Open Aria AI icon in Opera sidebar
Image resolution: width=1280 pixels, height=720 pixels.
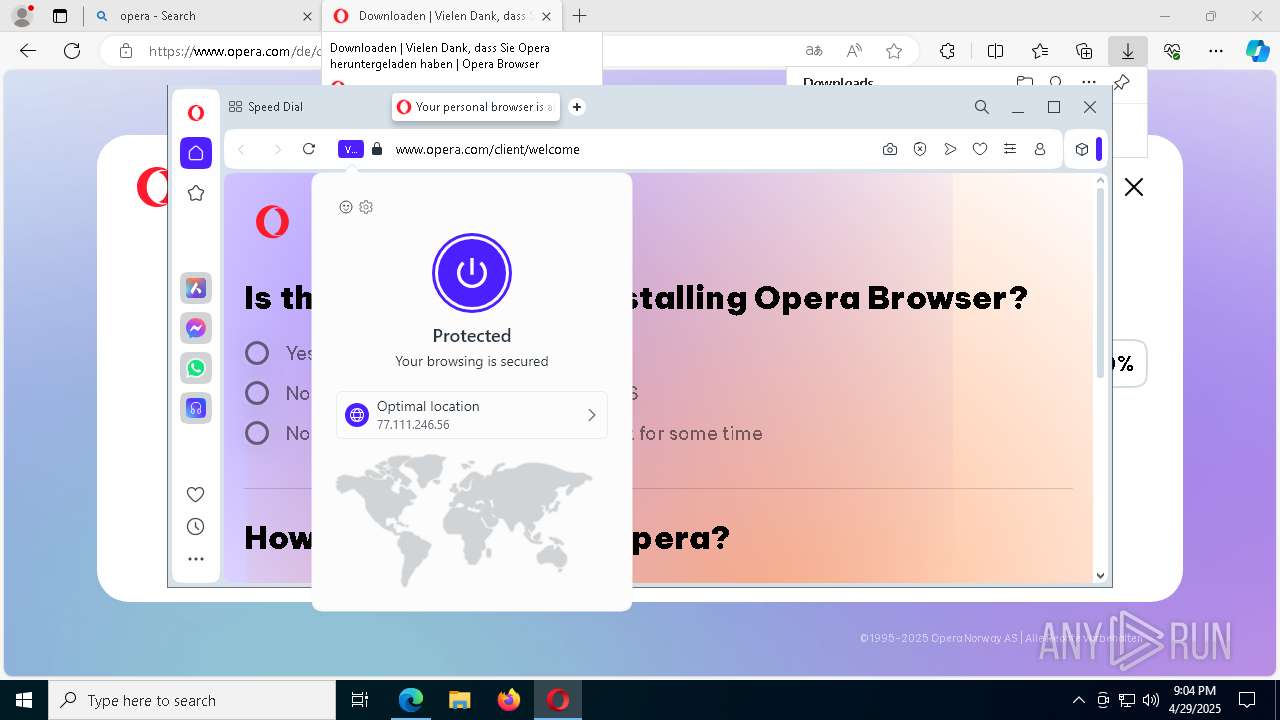[196, 288]
